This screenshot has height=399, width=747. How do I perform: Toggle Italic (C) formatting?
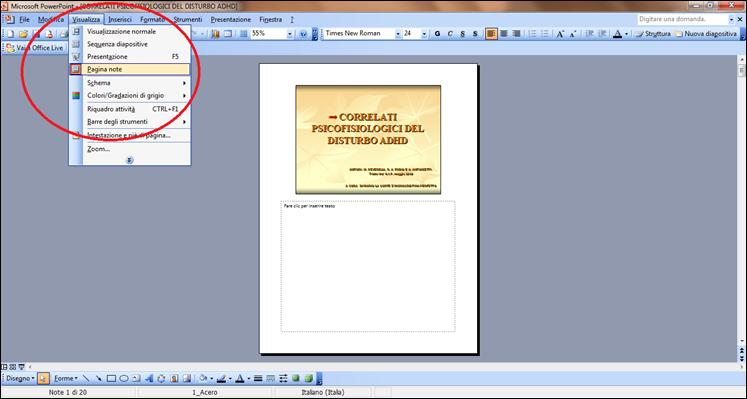[x=450, y=34]
